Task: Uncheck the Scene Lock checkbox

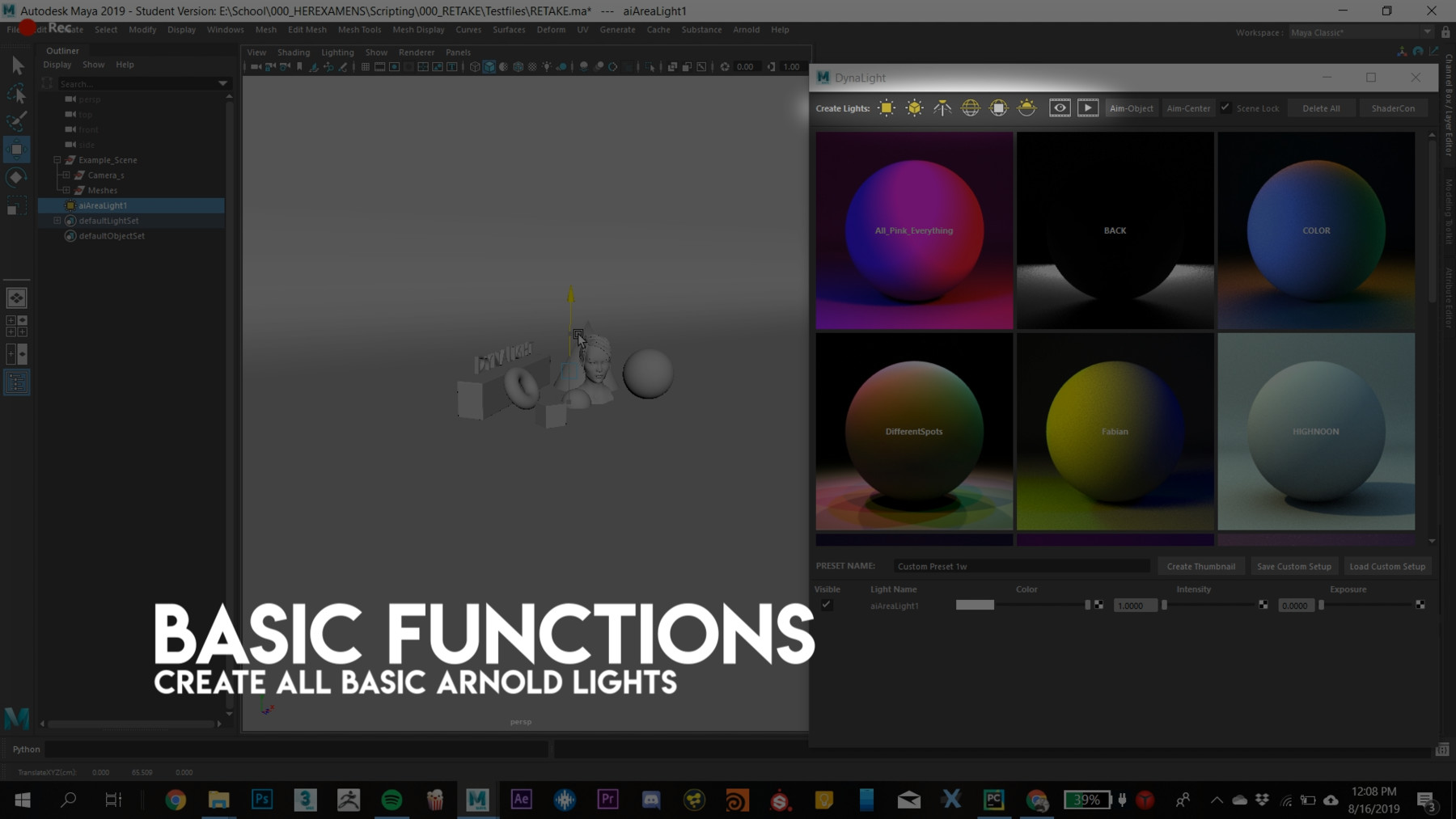Action: tap(1225, 107)
